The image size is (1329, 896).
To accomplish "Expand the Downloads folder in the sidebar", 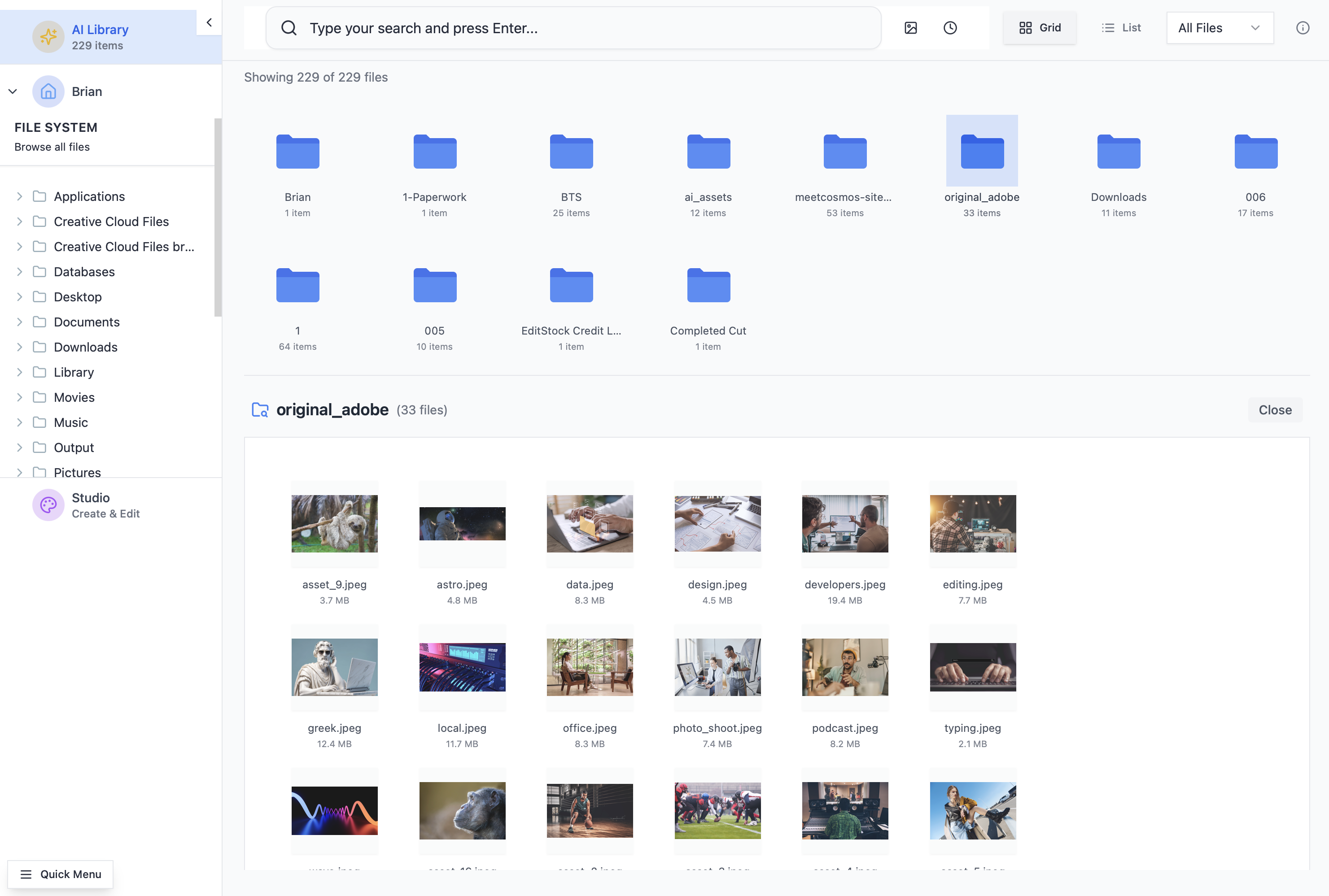I will (20, 347).
